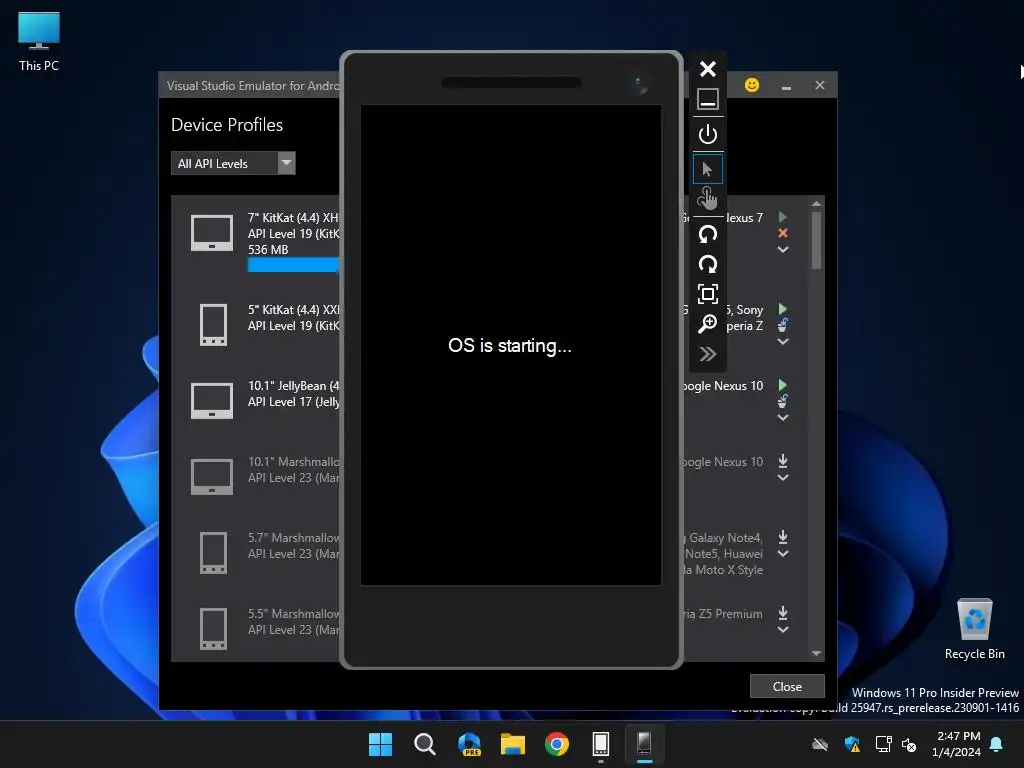Select single point mouse input mode

pyautogui.click(x=707, y=169)
